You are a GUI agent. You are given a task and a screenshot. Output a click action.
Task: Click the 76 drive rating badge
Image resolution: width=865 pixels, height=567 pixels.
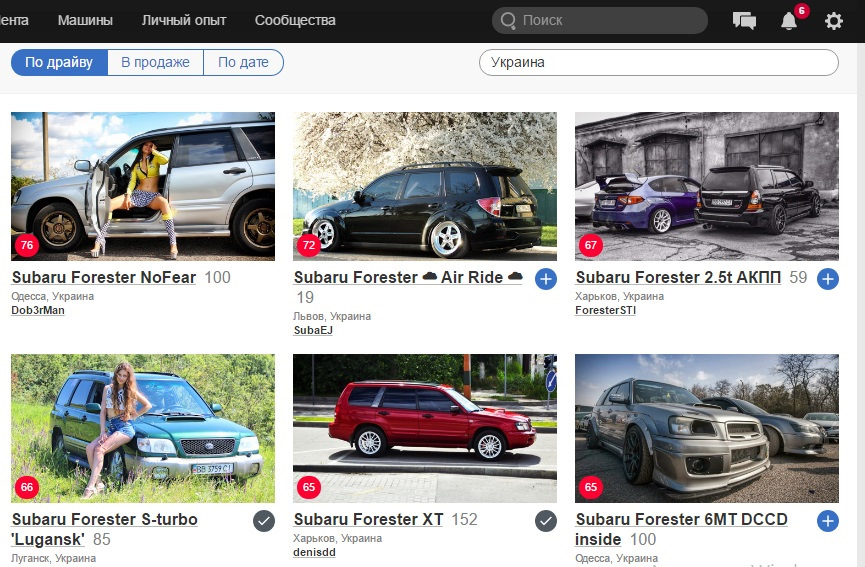[27, 245]
